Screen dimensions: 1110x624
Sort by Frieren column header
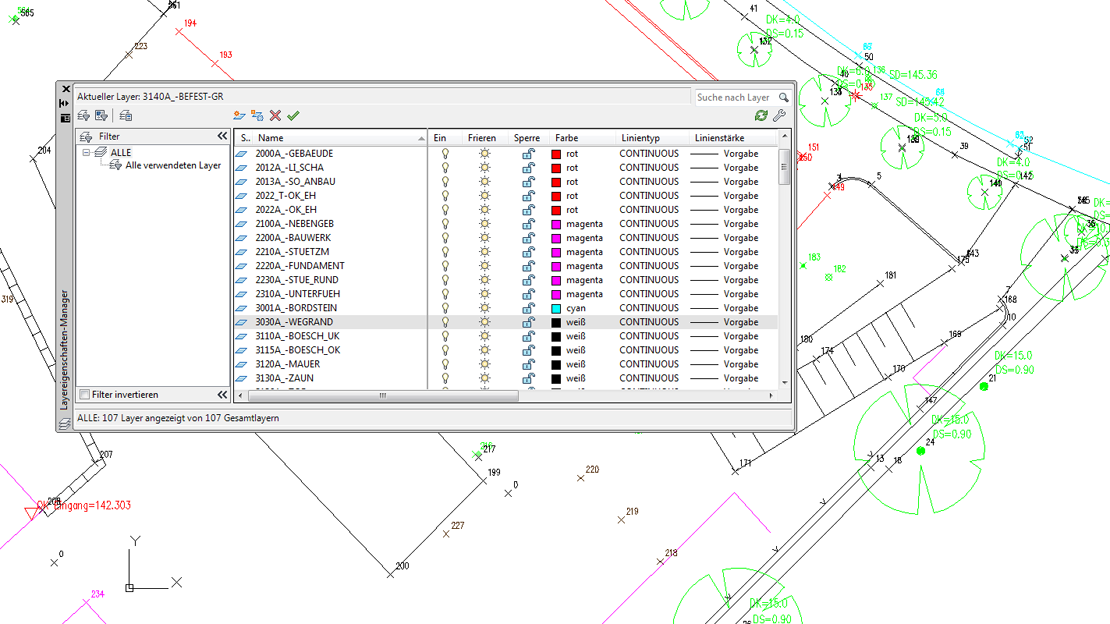point(485,138)
